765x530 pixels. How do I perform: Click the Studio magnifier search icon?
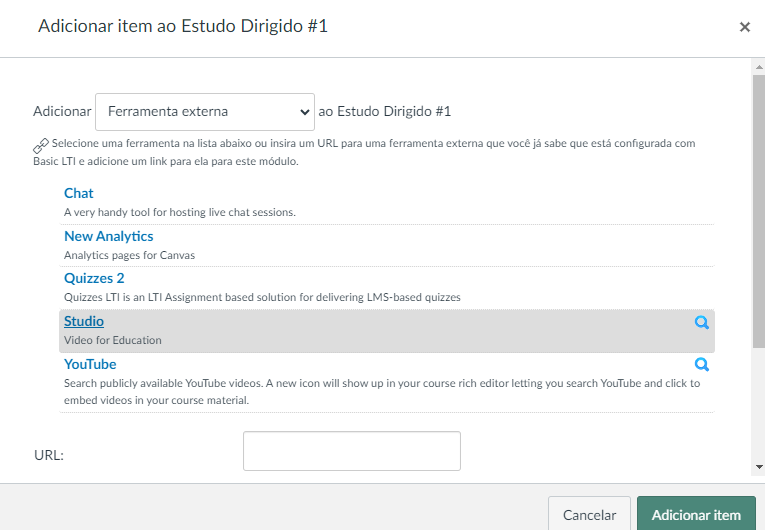click(701, 322)
